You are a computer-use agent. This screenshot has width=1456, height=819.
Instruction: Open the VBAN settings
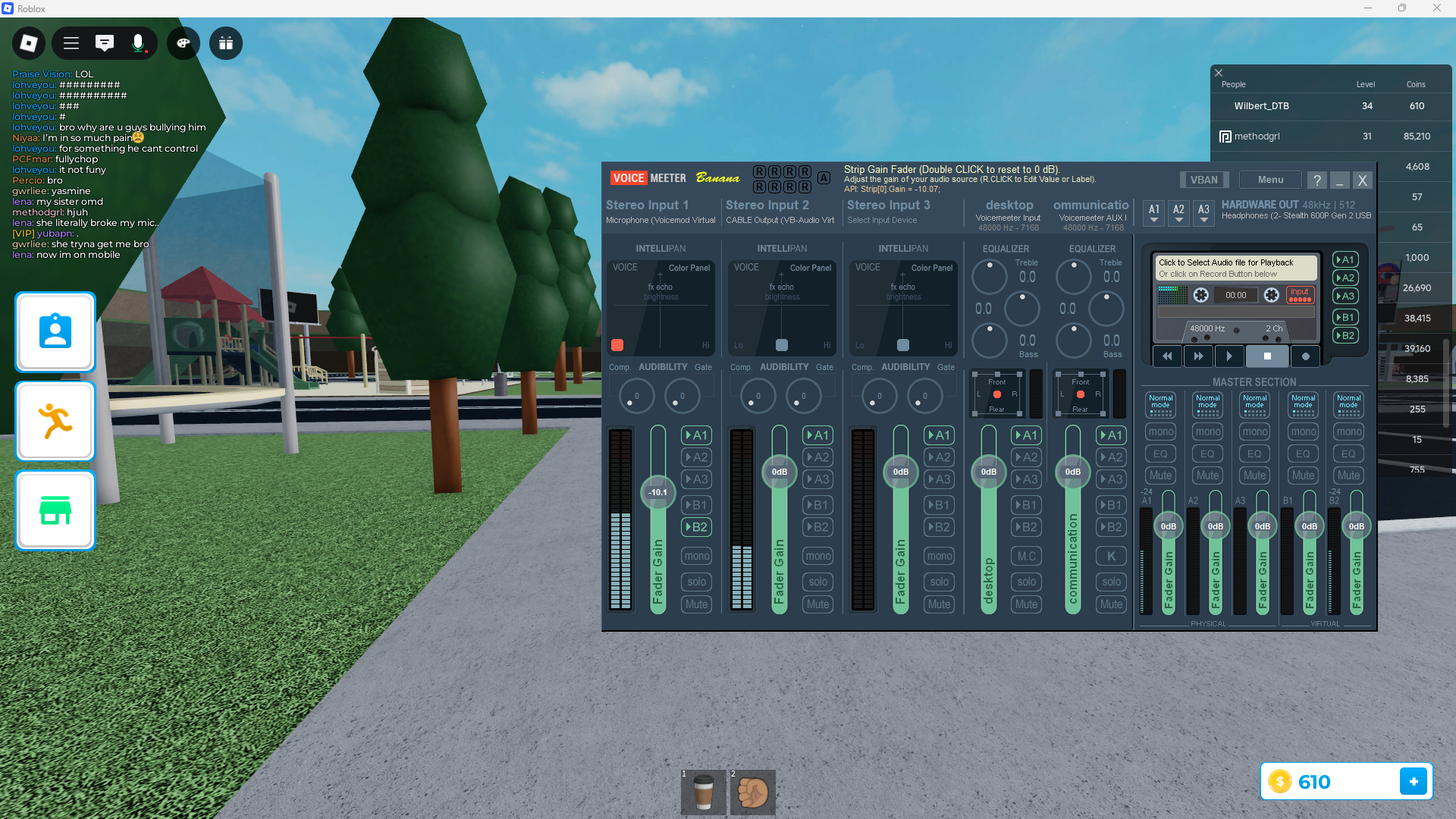1203,180
